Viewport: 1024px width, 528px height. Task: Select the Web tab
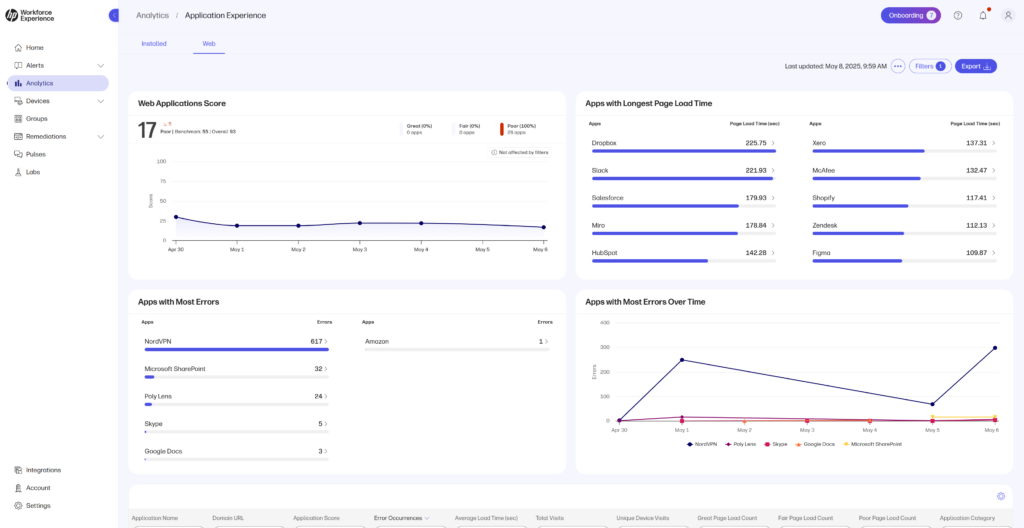209,43
